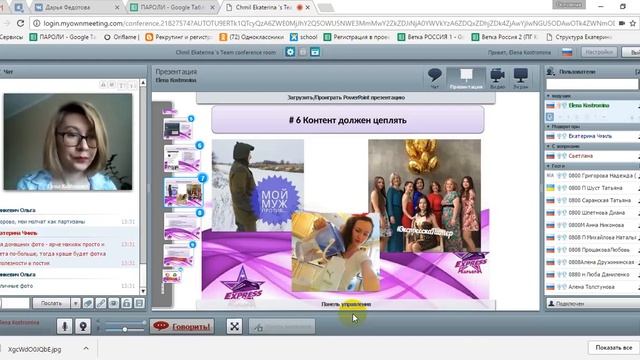
Task: Open the Одноклассники bookmark
Action: pyautogui.click(x=251, y=37)
